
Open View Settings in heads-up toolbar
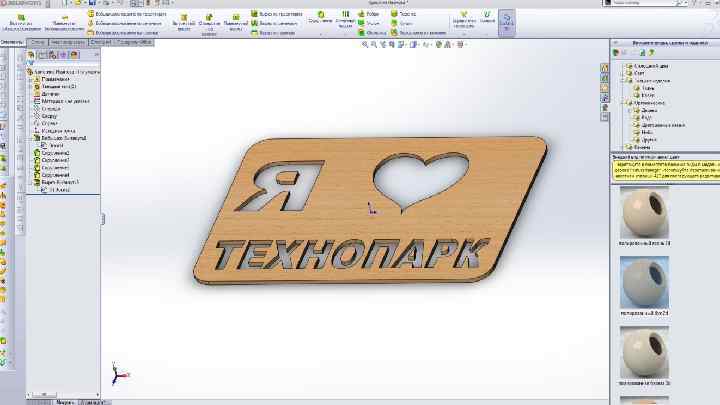(461, 45)
